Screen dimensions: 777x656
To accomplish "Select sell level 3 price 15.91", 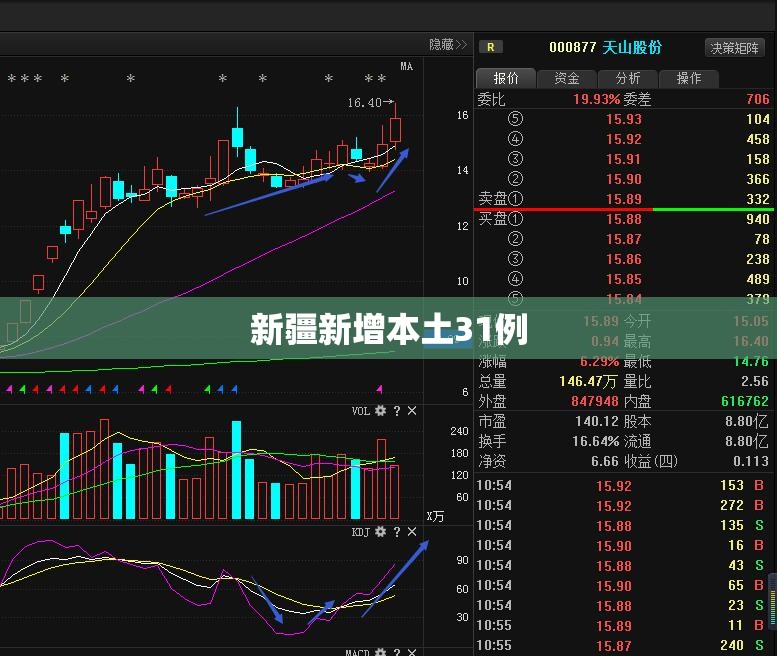I will click(x=623, y=160).
